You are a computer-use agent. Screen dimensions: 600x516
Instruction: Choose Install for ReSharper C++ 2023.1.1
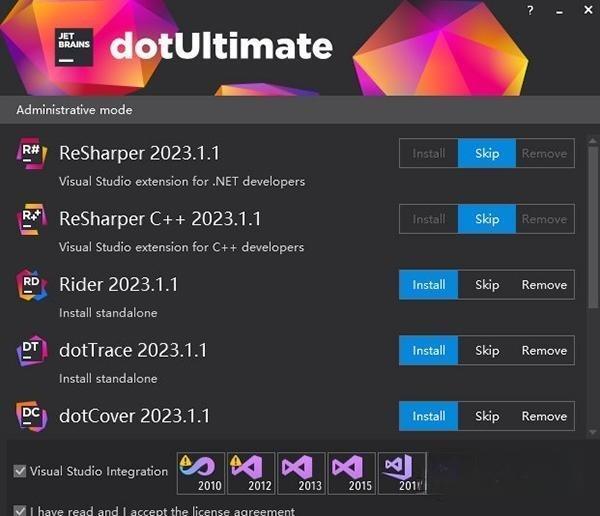429,219
